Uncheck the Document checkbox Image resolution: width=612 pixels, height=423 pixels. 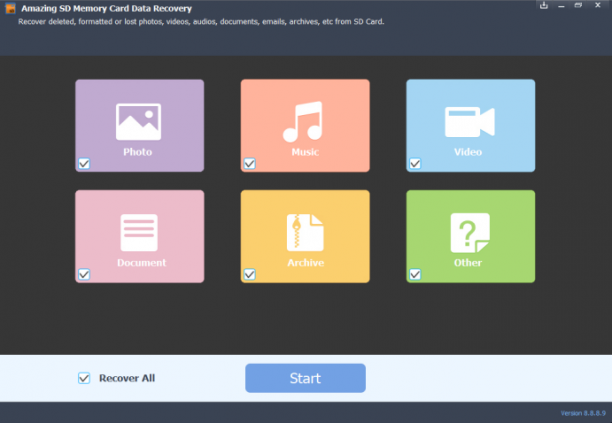click(84, 274)
